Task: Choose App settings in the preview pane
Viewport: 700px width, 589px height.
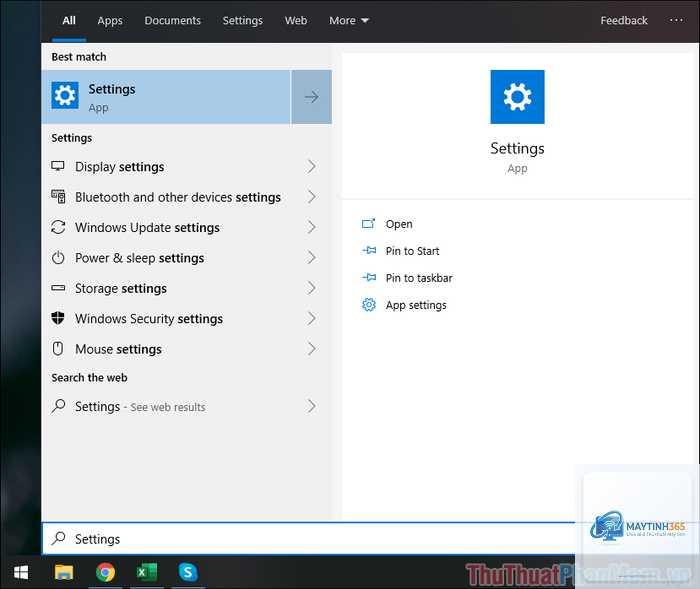Action: coord(416,305)
